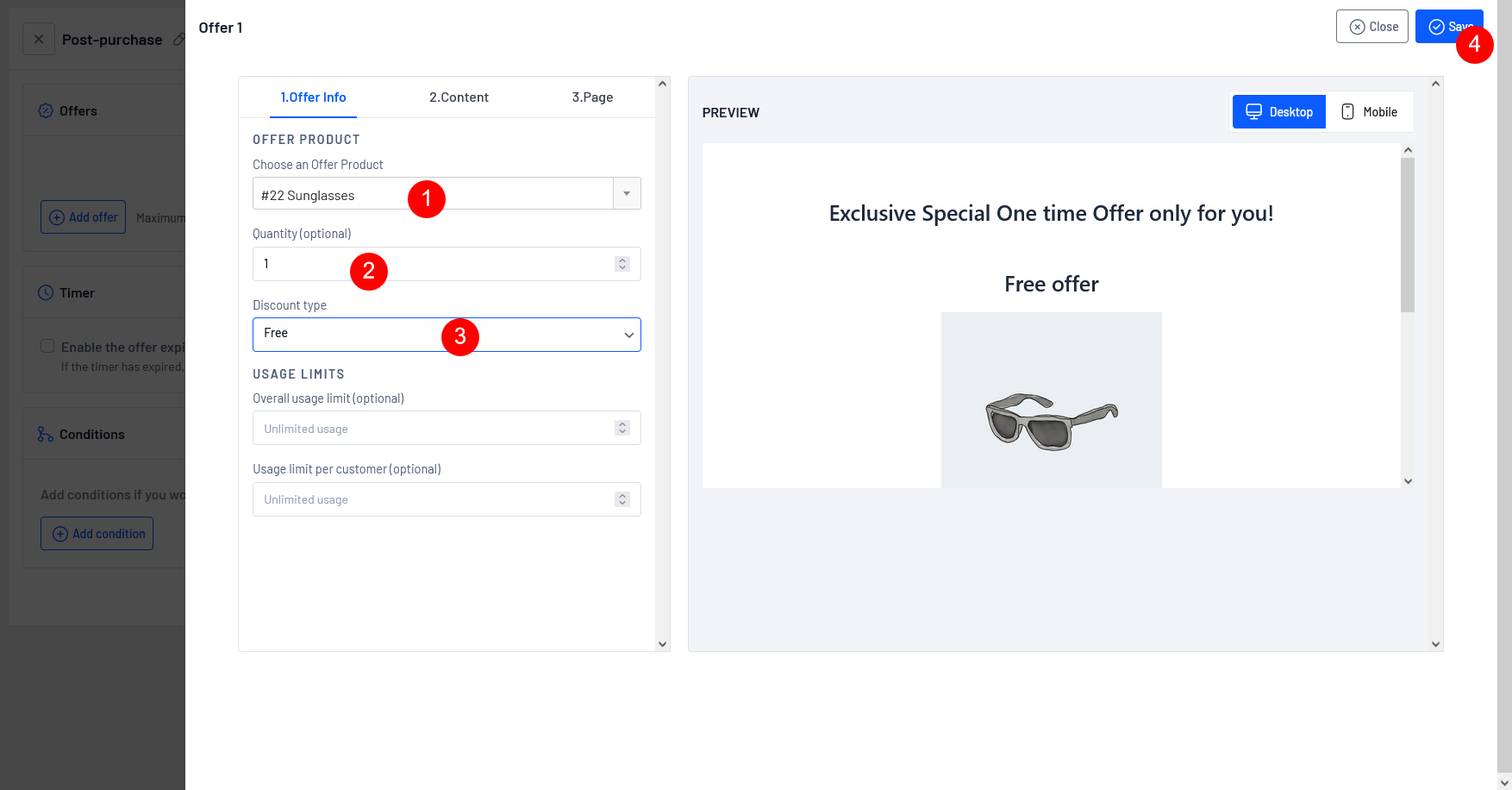This screenshot has width=1512, height=790.
Task: Click the sunglasses product image in preview
Action: tap(1051, 401)
